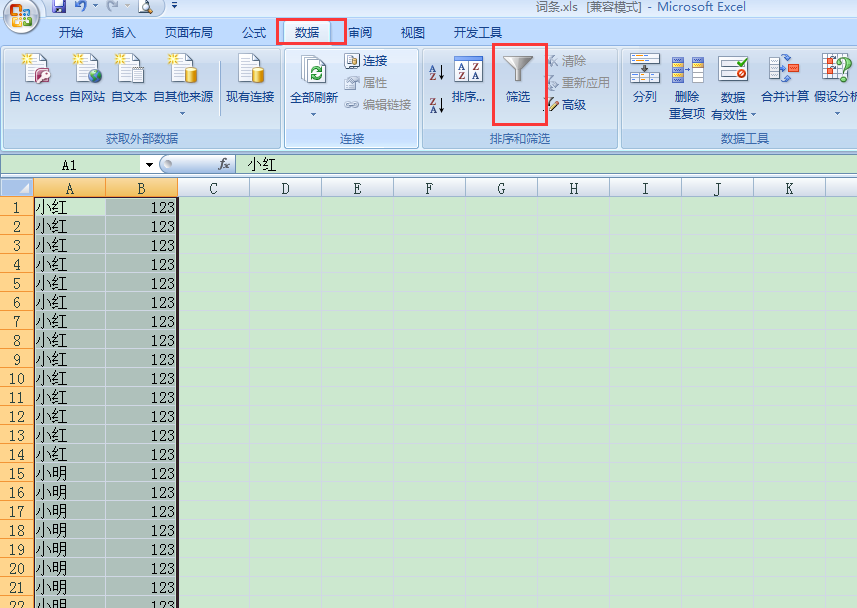Toggle the 筛选 filter funnel
Viewport: 857px width, 608px height.
point(518,79)
